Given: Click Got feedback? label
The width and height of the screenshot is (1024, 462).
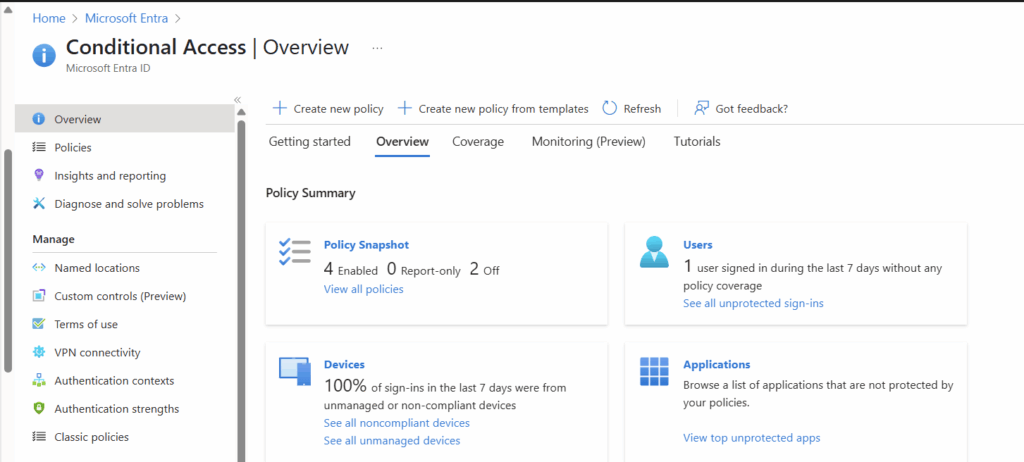Looking at the screenshot, I should point(752,109).
